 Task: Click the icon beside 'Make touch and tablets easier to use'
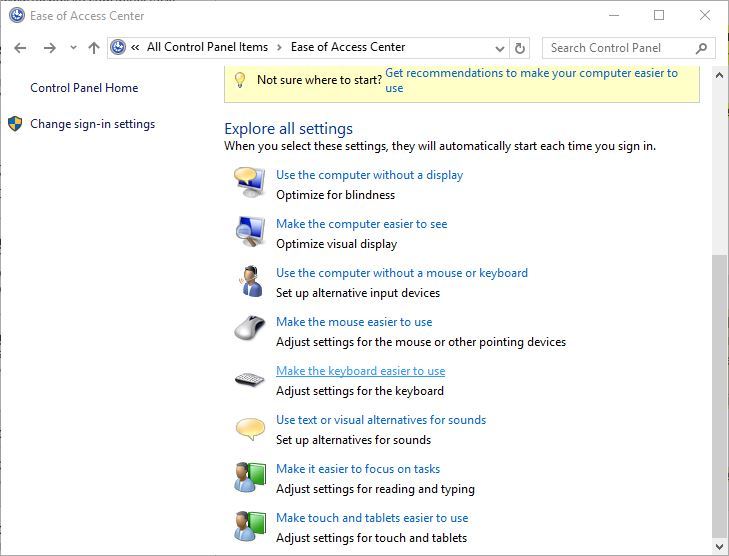[249, 526]
